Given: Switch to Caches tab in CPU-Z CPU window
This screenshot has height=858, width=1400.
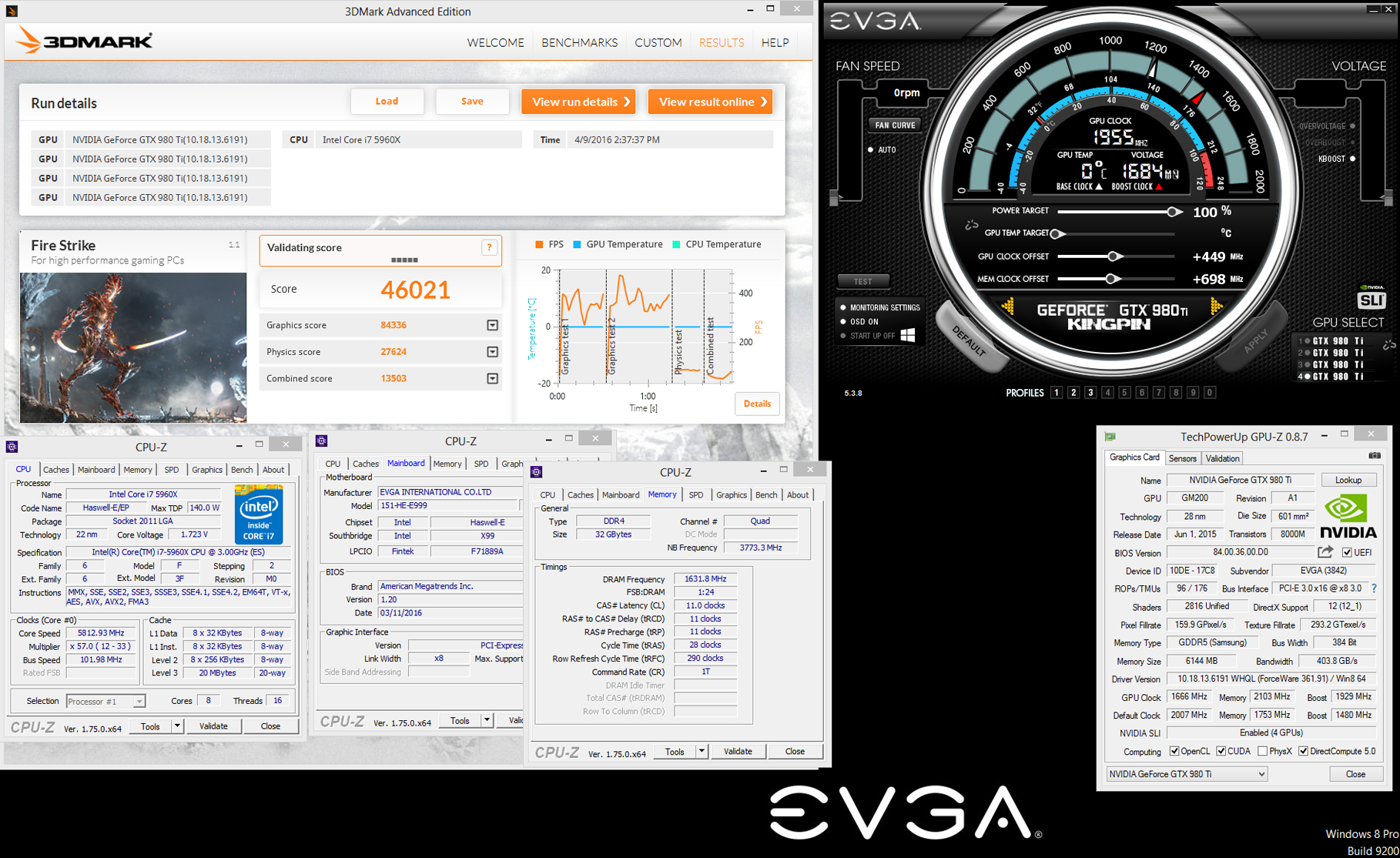Looking at the screenshot, I should (x=55, y=470).
